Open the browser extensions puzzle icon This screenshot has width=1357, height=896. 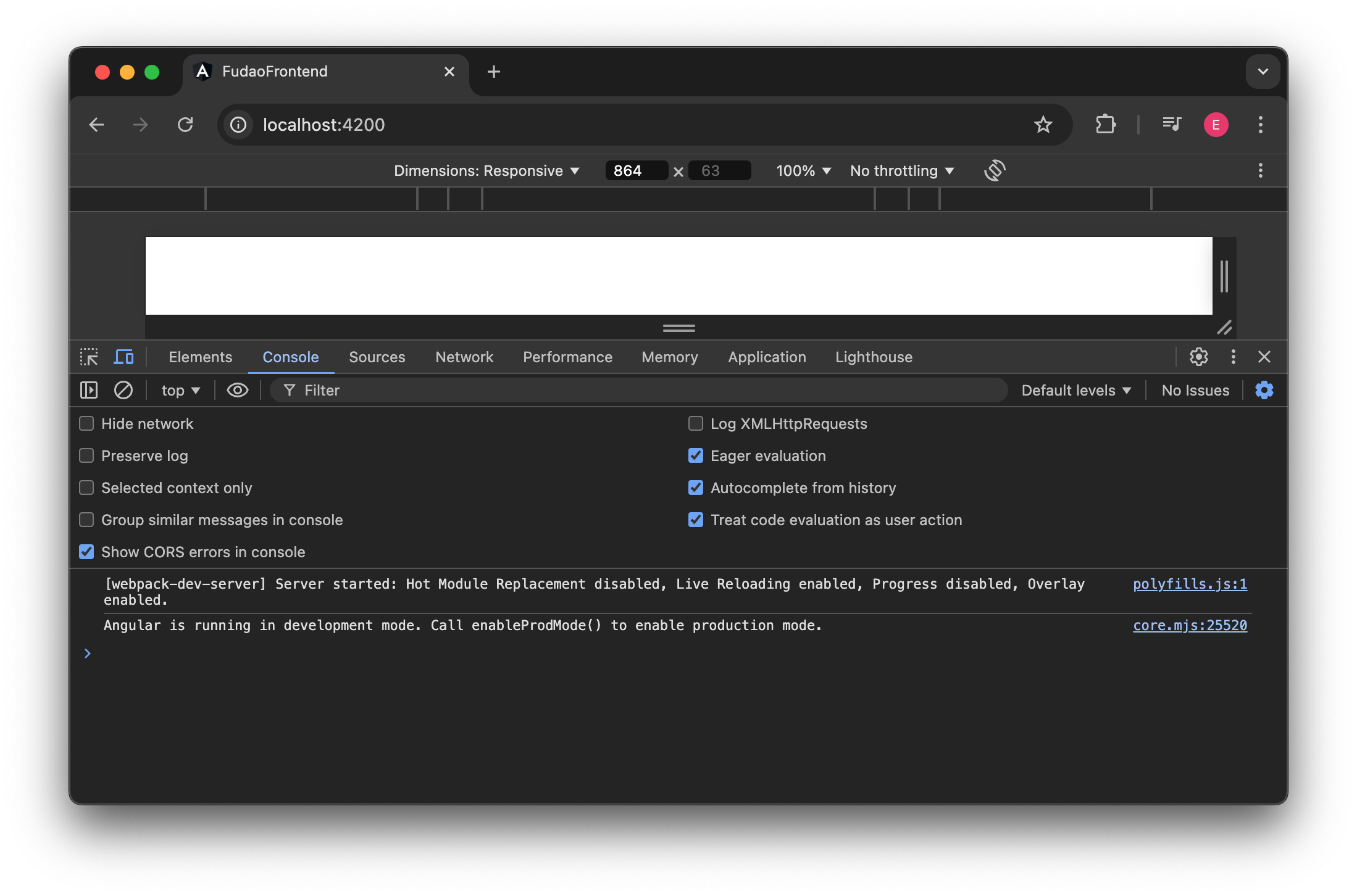1104,124
